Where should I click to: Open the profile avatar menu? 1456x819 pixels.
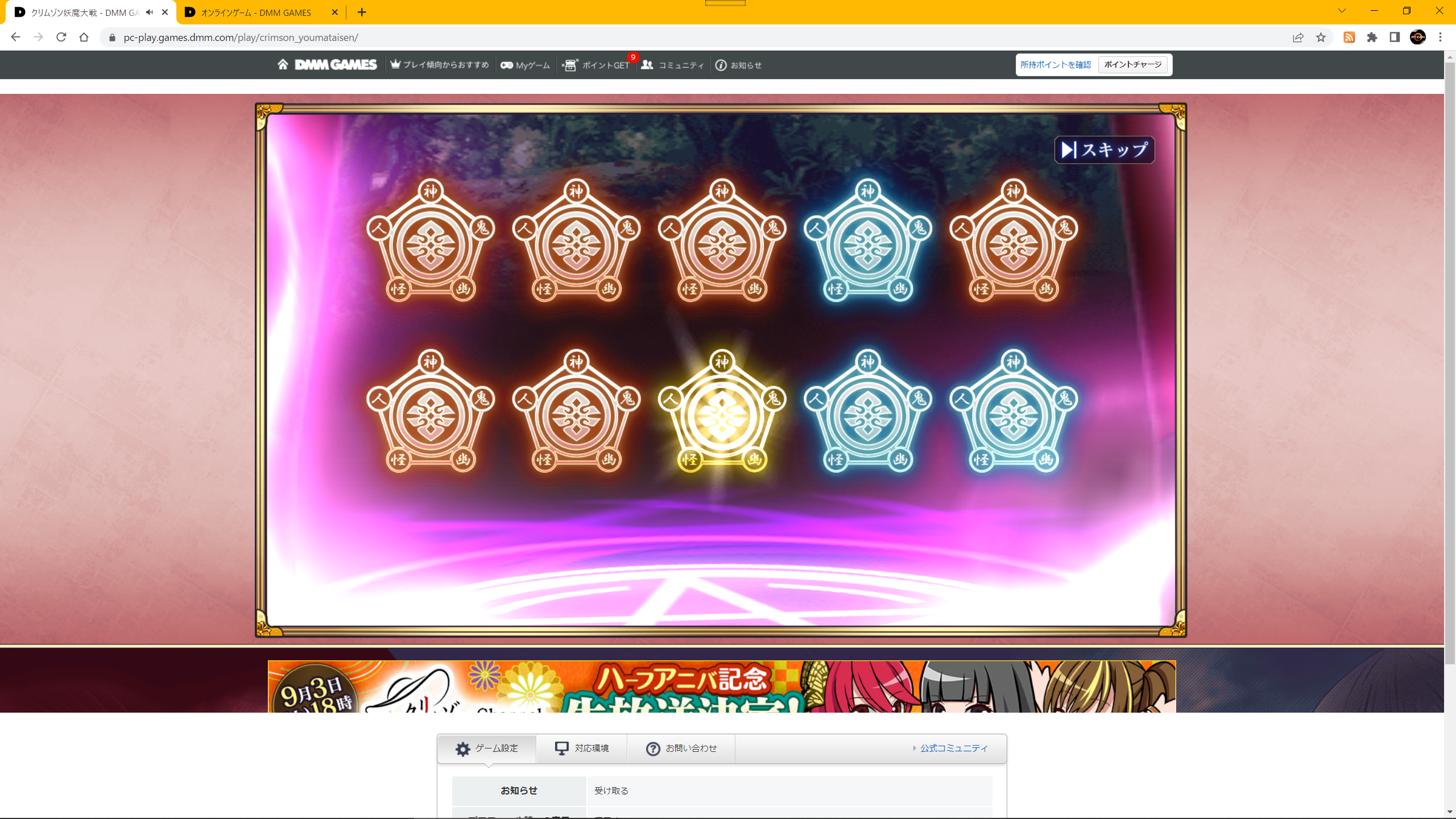click(x=1418, y=38)
